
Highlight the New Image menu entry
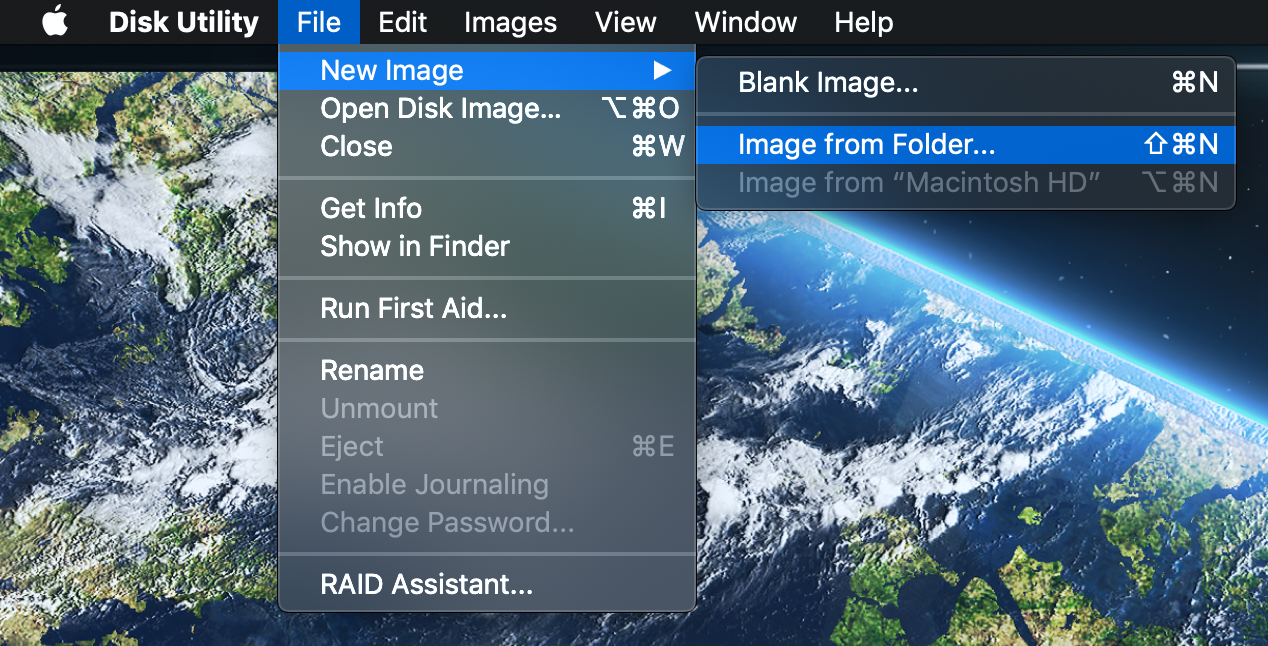tap(391, 70)
